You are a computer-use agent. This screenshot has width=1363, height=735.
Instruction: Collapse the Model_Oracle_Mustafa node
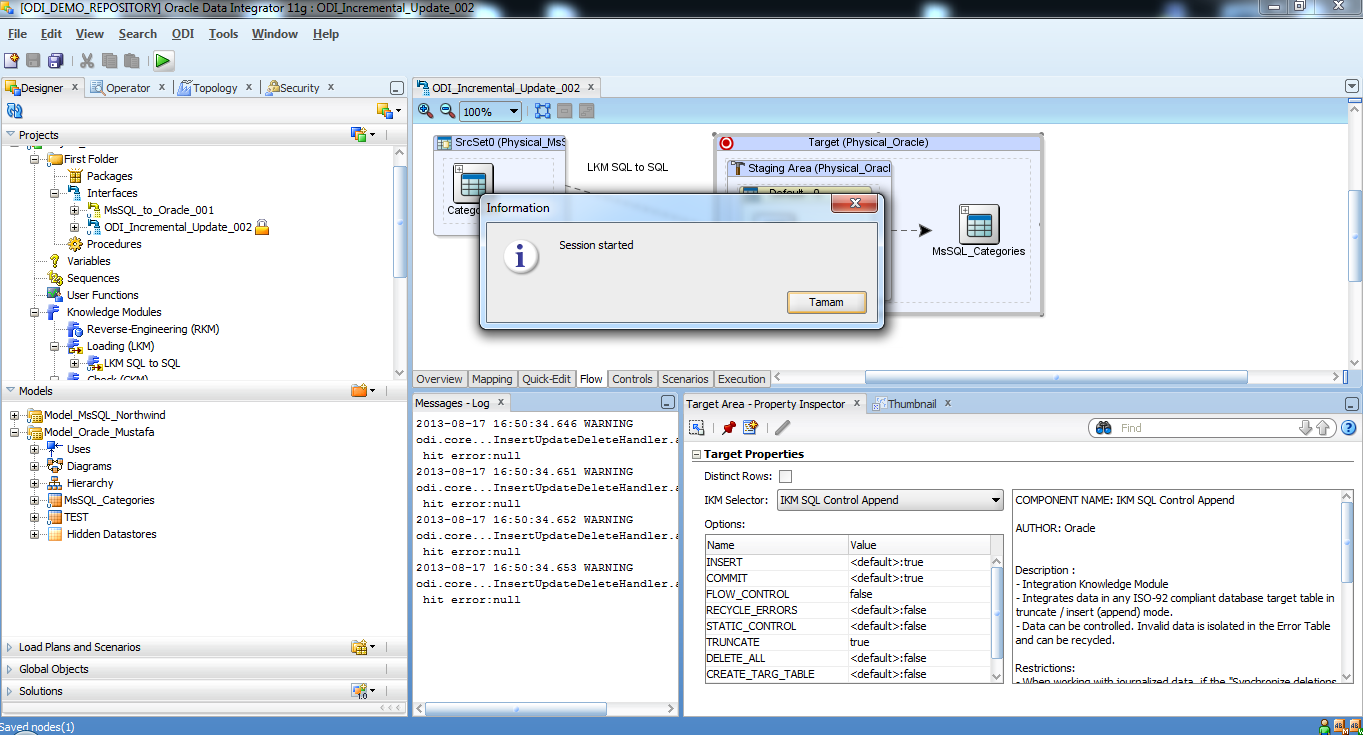pos(15,432)
